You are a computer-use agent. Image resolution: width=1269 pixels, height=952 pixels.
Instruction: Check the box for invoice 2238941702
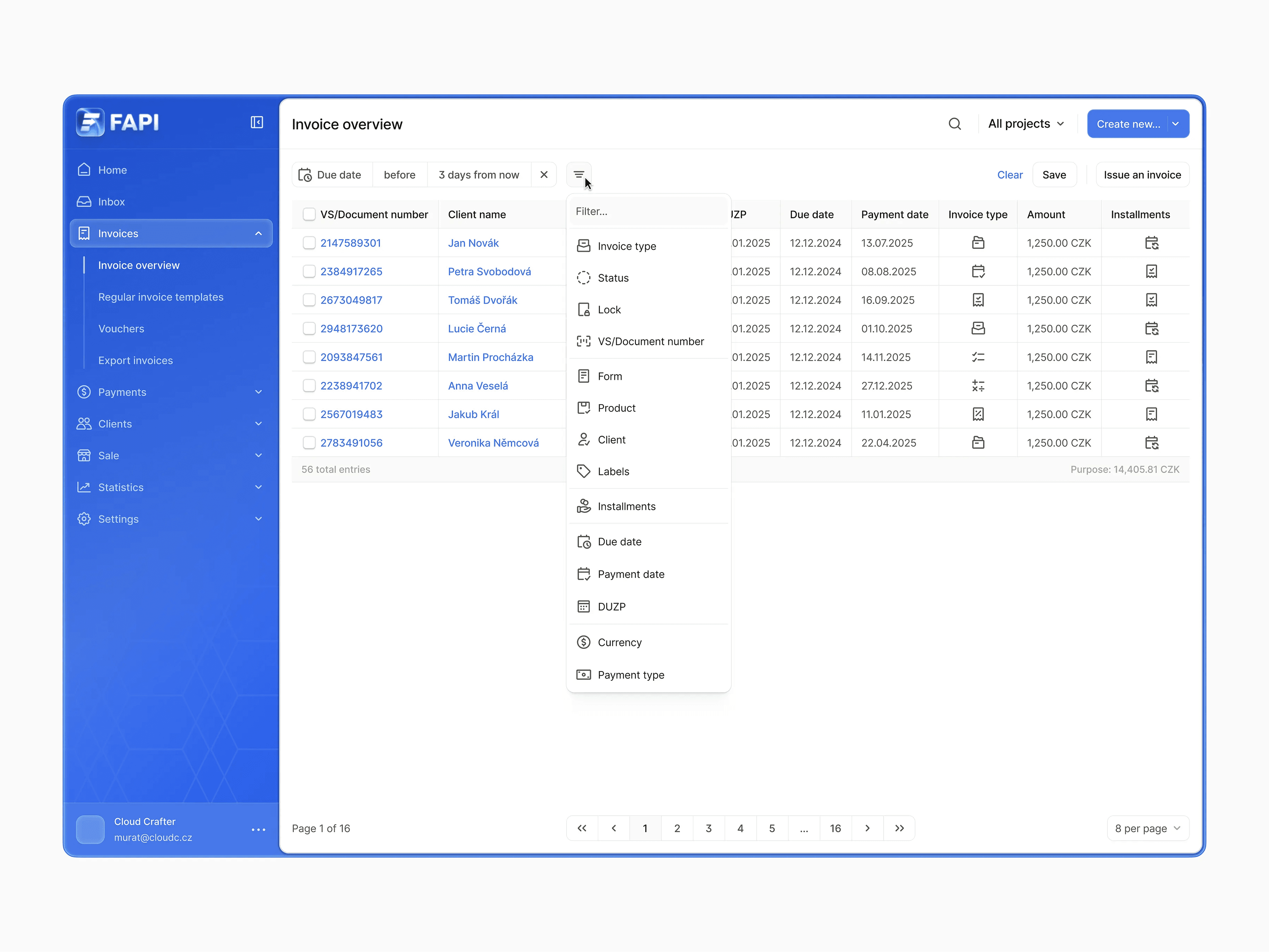tap(309, 386)
